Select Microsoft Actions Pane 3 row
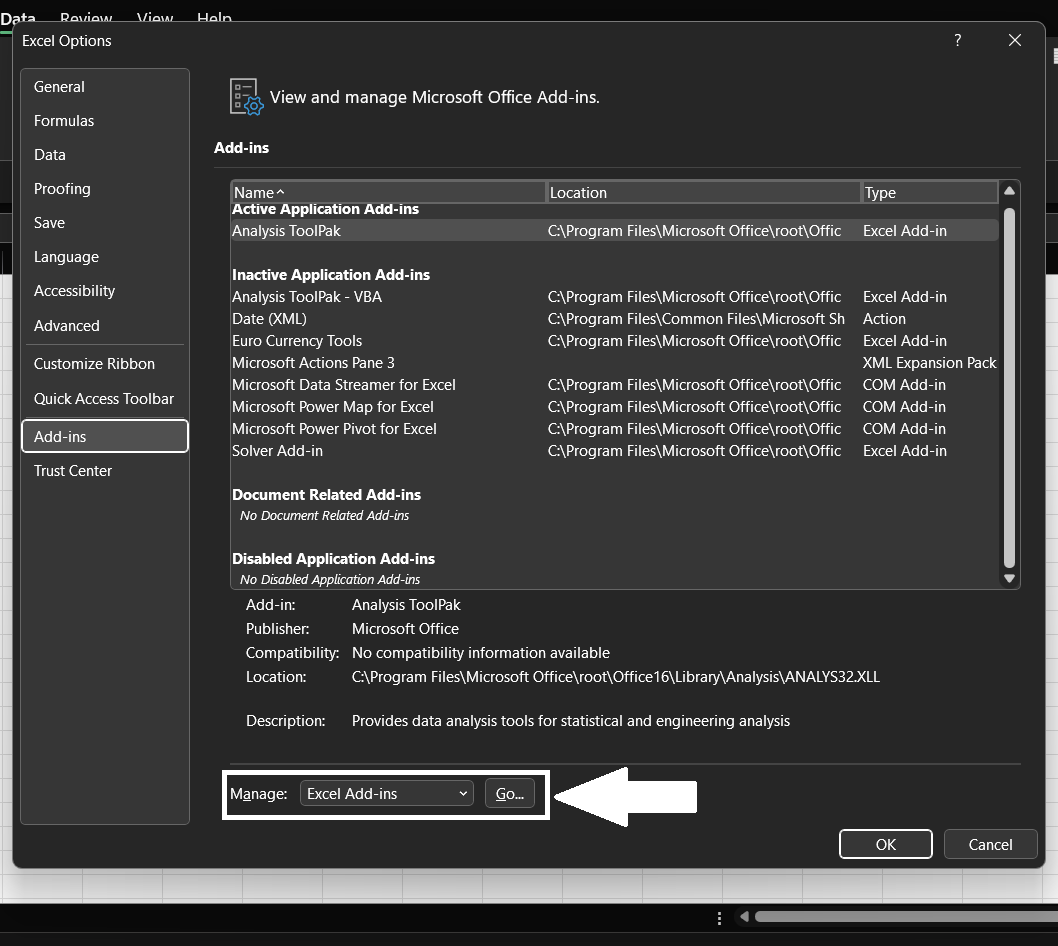 [614, 363]
